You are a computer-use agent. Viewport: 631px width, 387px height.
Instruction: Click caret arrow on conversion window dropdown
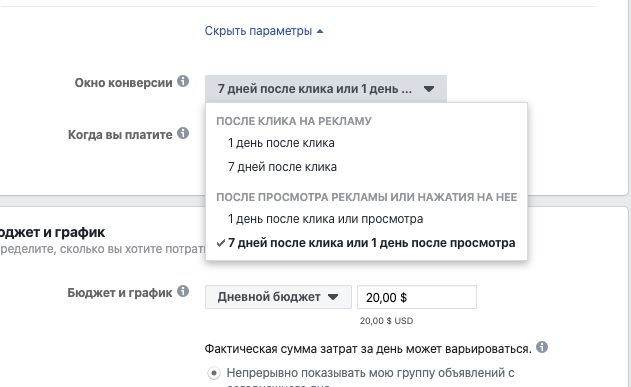tap(429, 89)
